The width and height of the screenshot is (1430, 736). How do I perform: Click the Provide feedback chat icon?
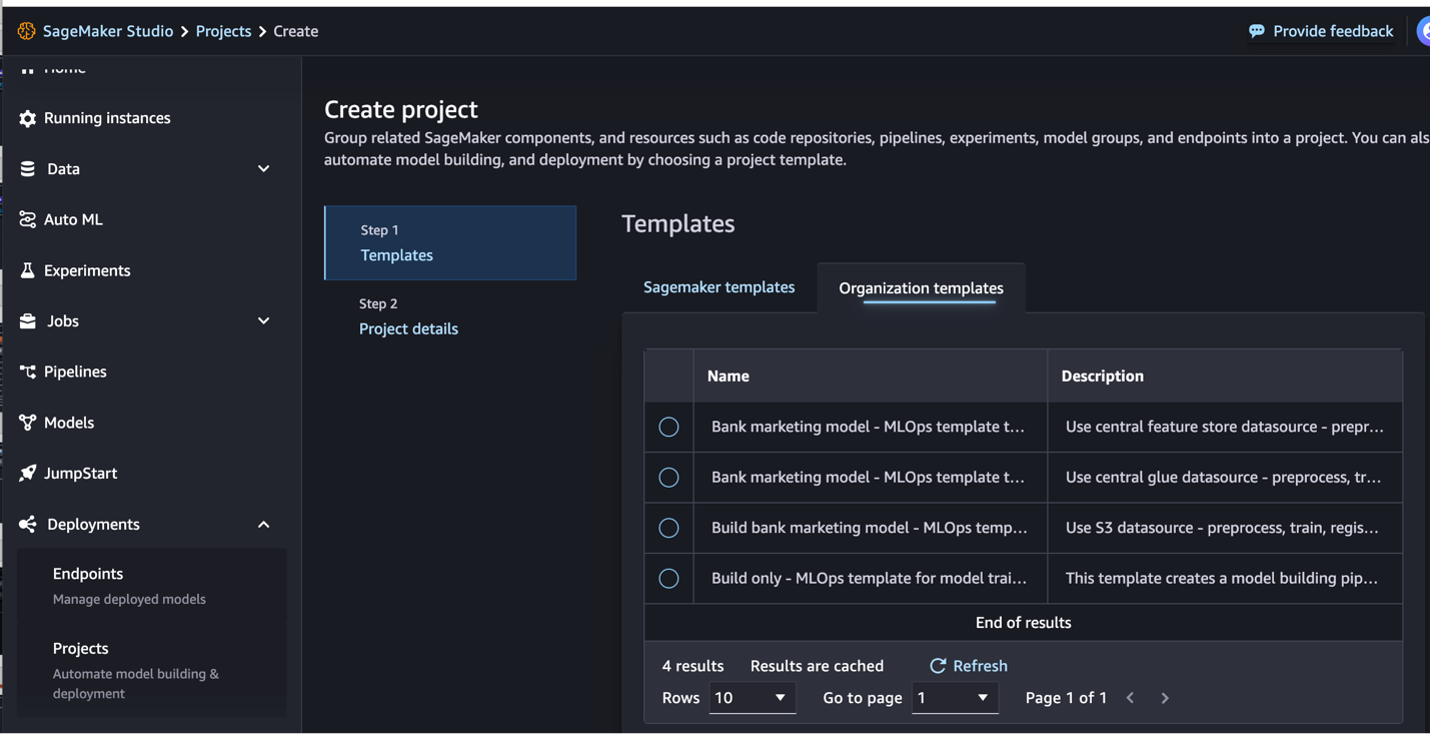click(x=1257, y=31)
